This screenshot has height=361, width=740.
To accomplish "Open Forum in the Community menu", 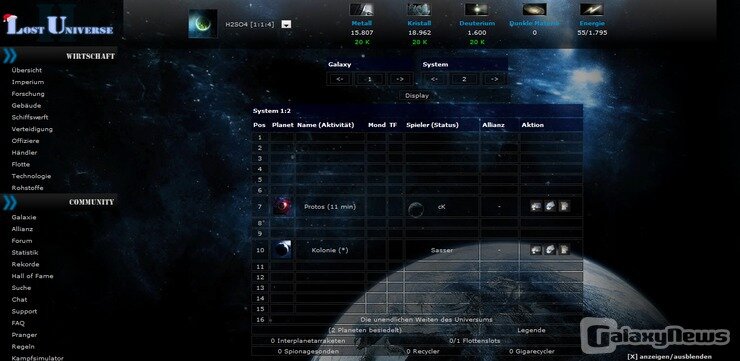I will click(x=22, y=241).
